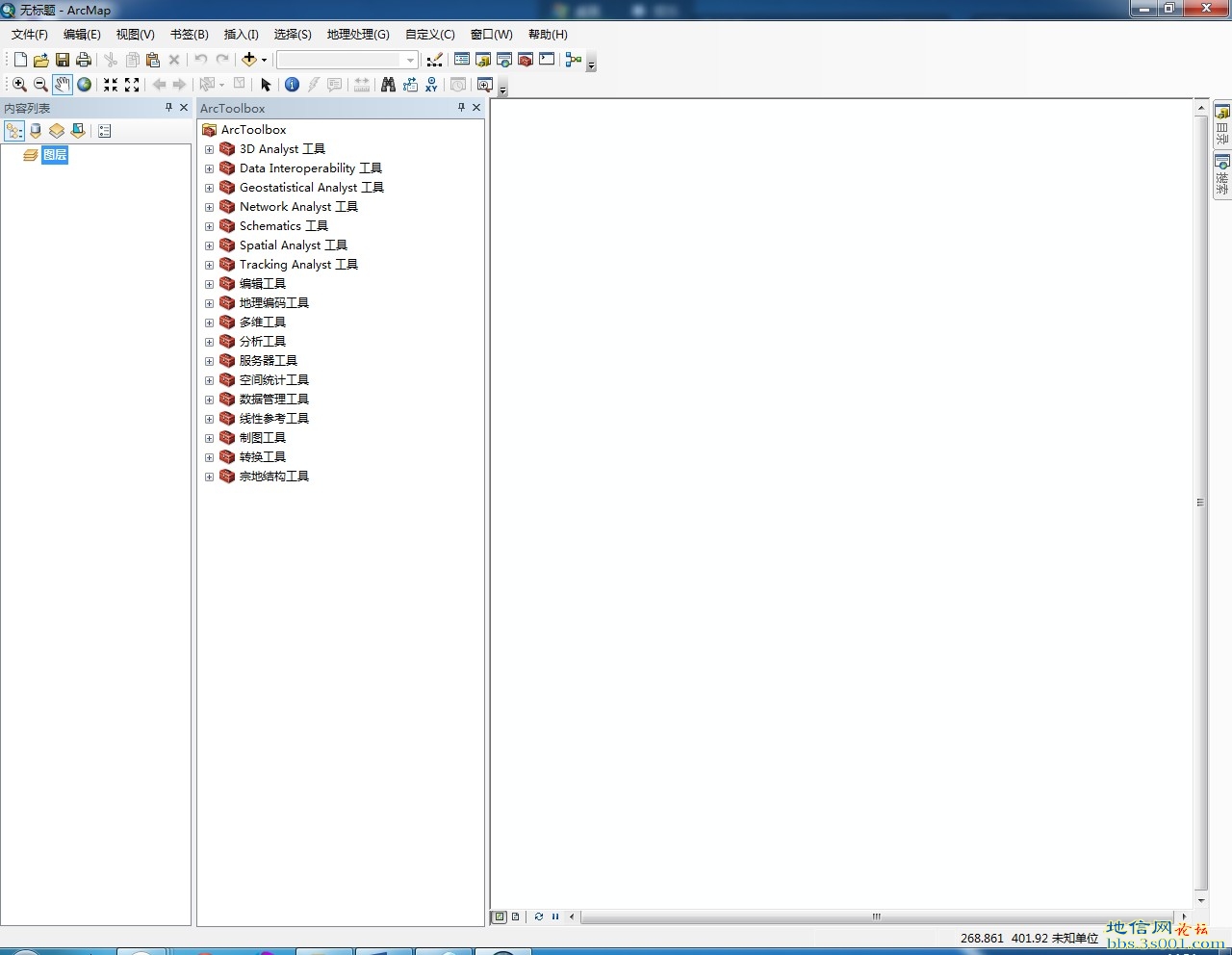This screenshot has width=1232, height=955.
Task: Click the vertical map scrollbar
Action: (x=1201, y=503)
